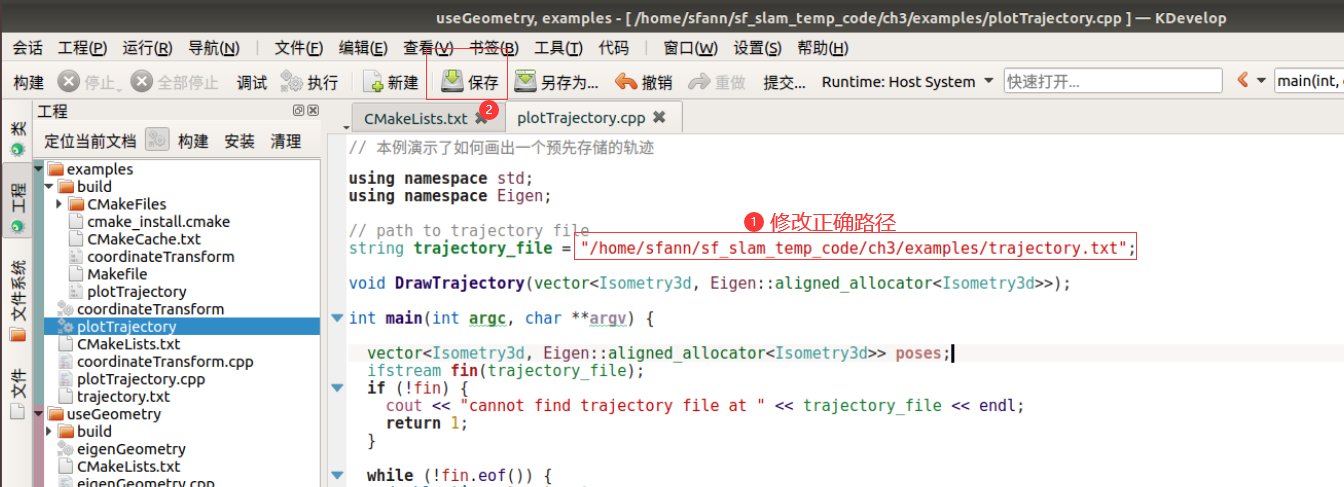Open the 编辑(E) menu
This screenshot has width=1344, height=487.
(364, 48)
